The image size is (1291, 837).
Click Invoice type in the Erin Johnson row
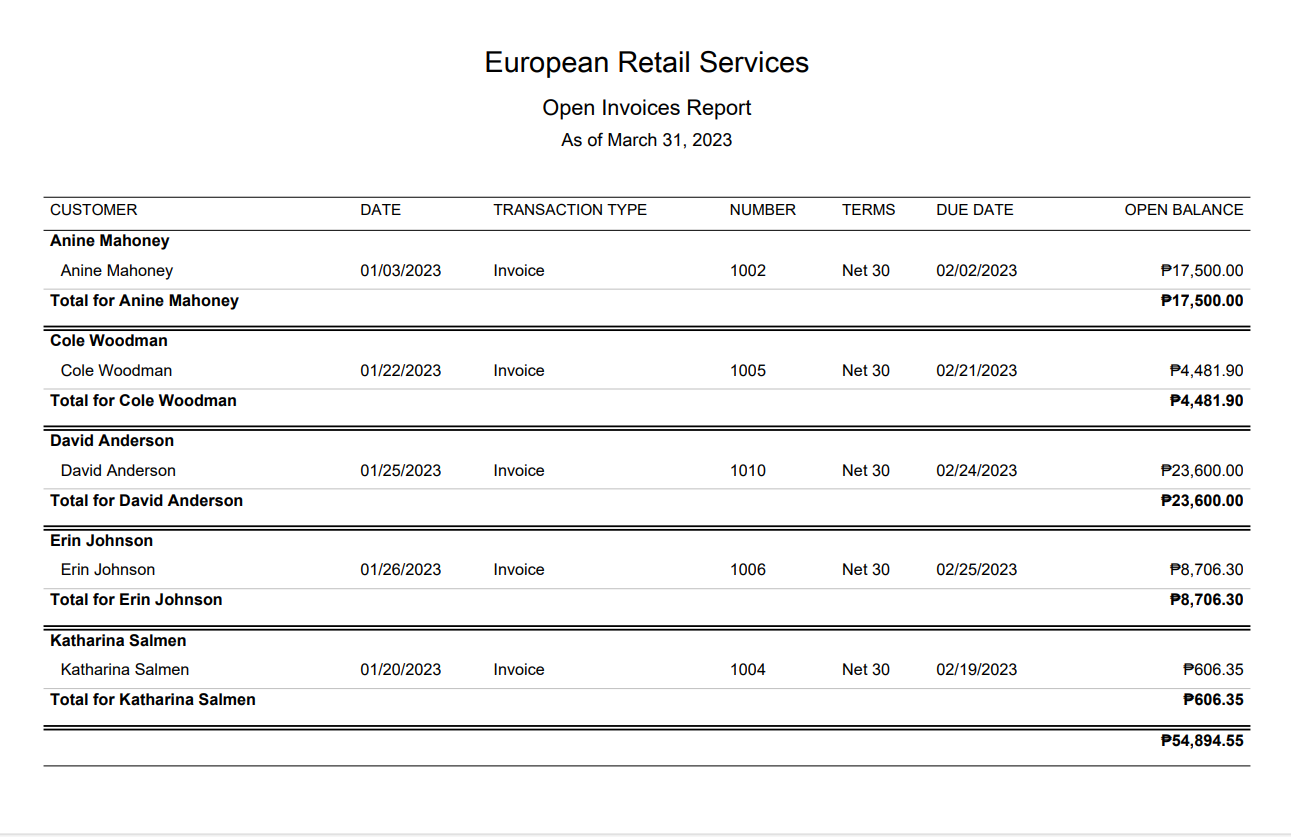pyautogui.click(x=519, y=570)
